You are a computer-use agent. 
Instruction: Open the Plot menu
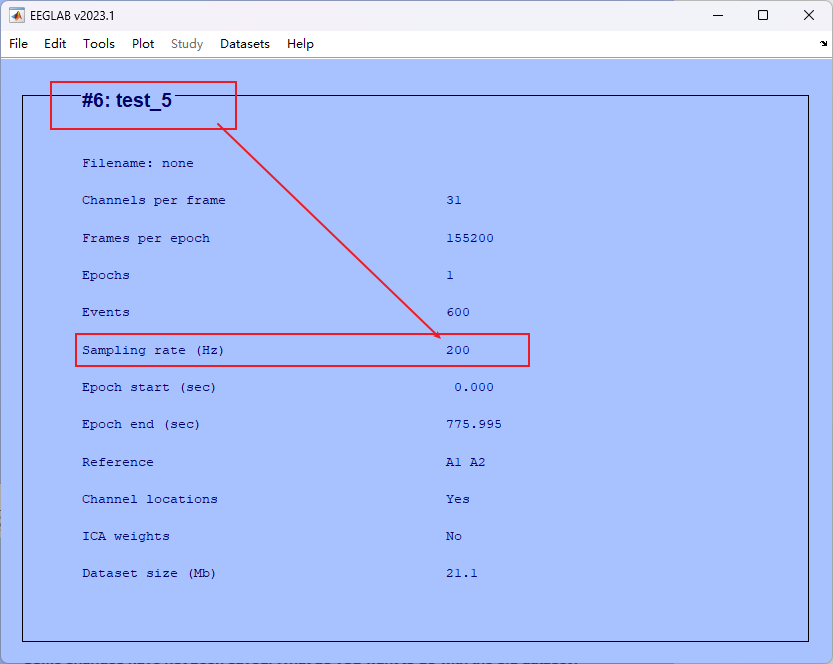143,44
